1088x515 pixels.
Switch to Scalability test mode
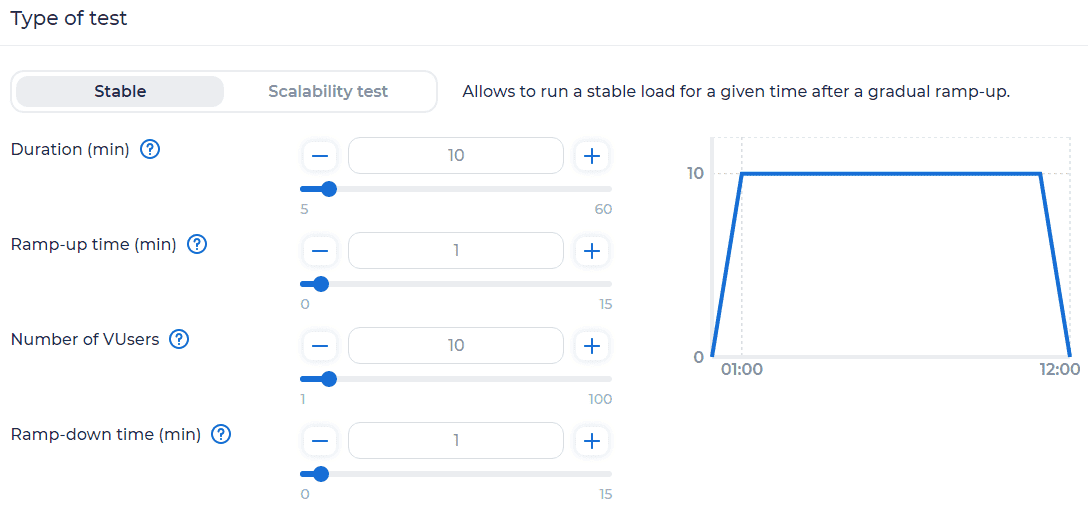(x=328, y=91)
